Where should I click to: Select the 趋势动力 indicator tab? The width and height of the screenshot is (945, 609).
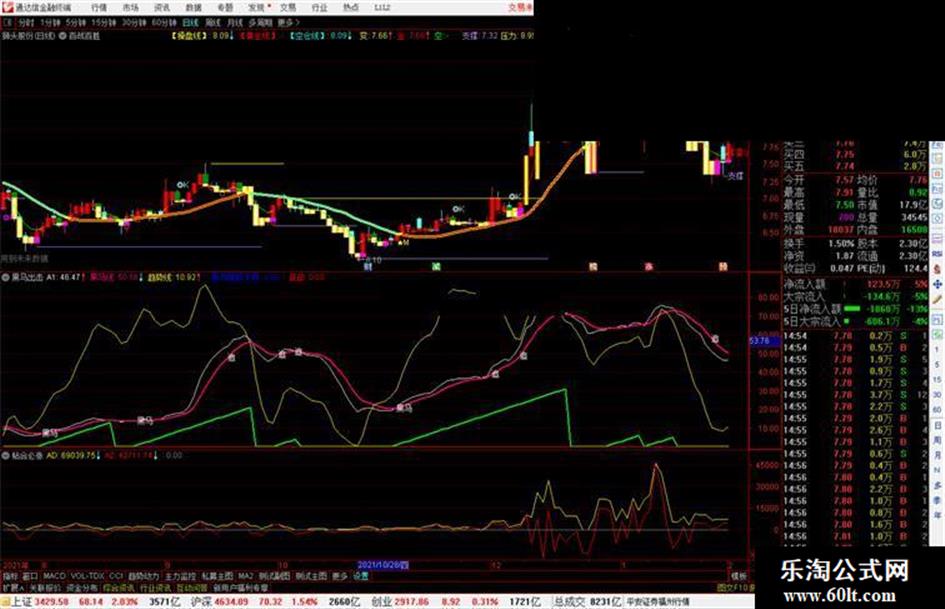coord(143,576)
